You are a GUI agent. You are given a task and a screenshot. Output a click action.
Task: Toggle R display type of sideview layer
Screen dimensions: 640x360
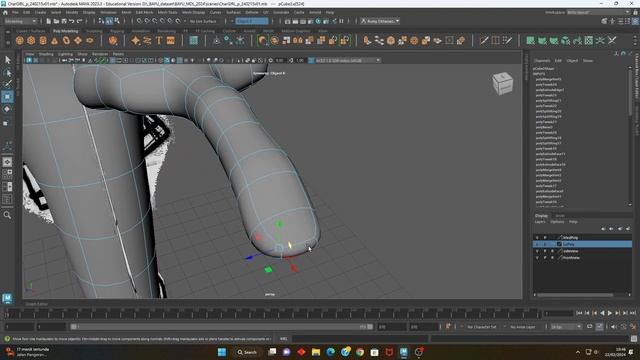552,251
